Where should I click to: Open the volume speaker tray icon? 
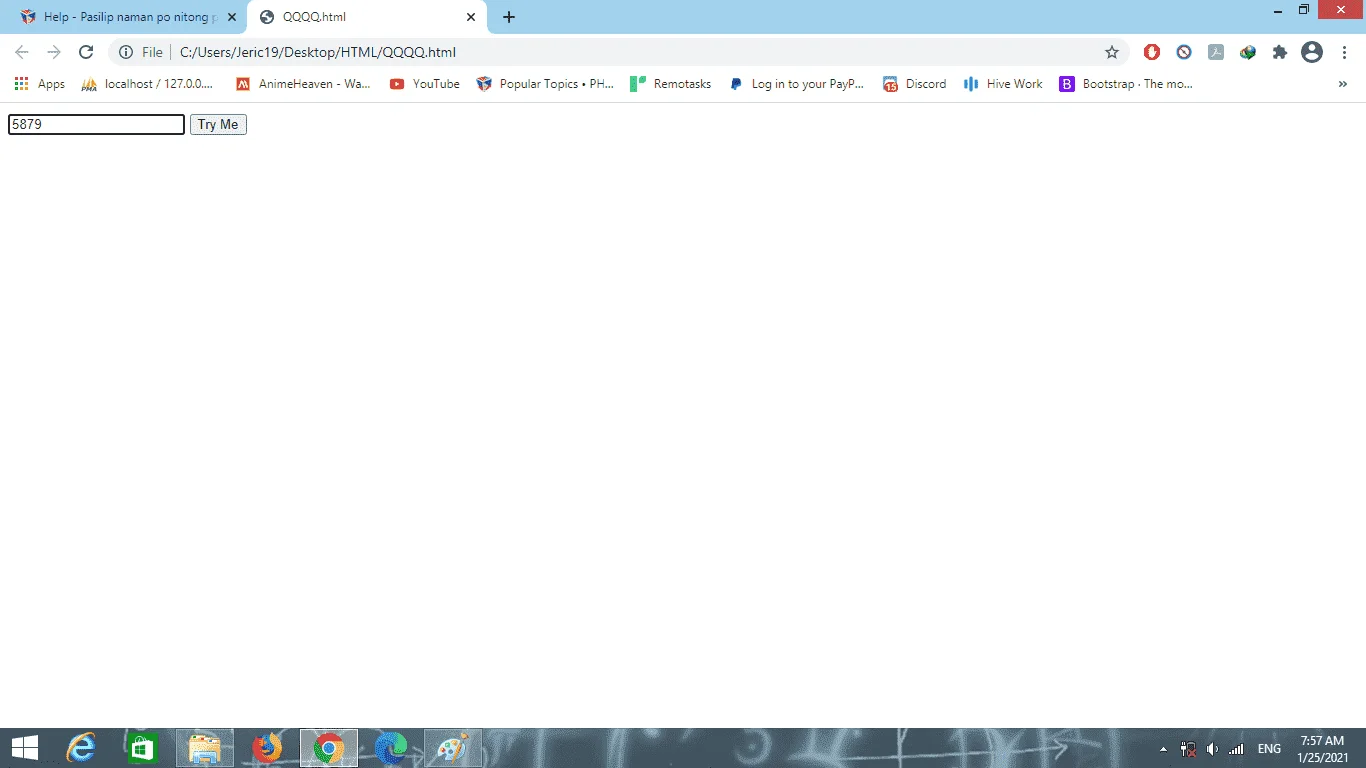pyautogui.click(x=1212, y=749)
